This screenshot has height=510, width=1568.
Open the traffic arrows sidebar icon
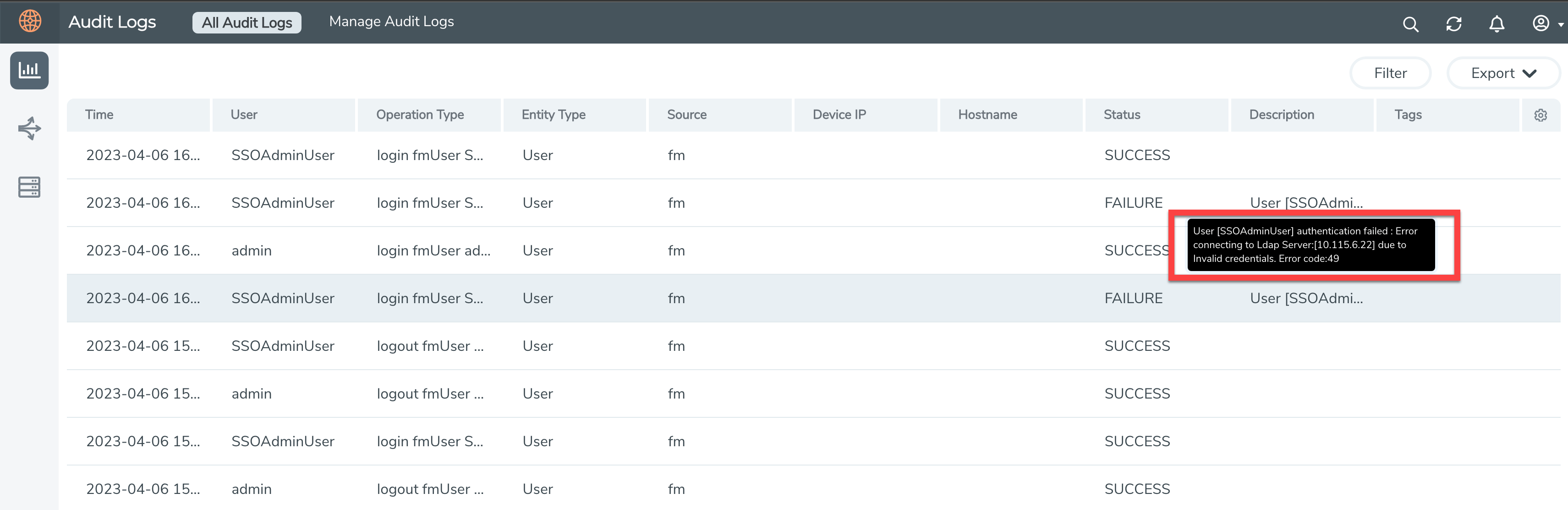(x=29, y=128)
